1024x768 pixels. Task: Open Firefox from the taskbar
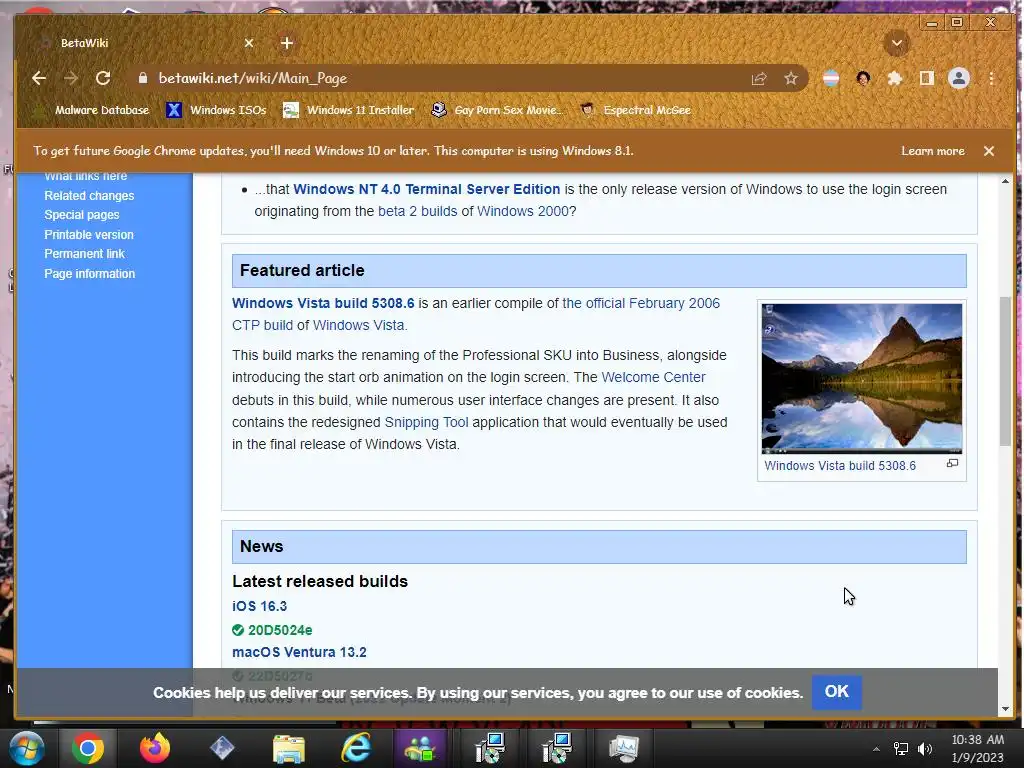point(155,748)
